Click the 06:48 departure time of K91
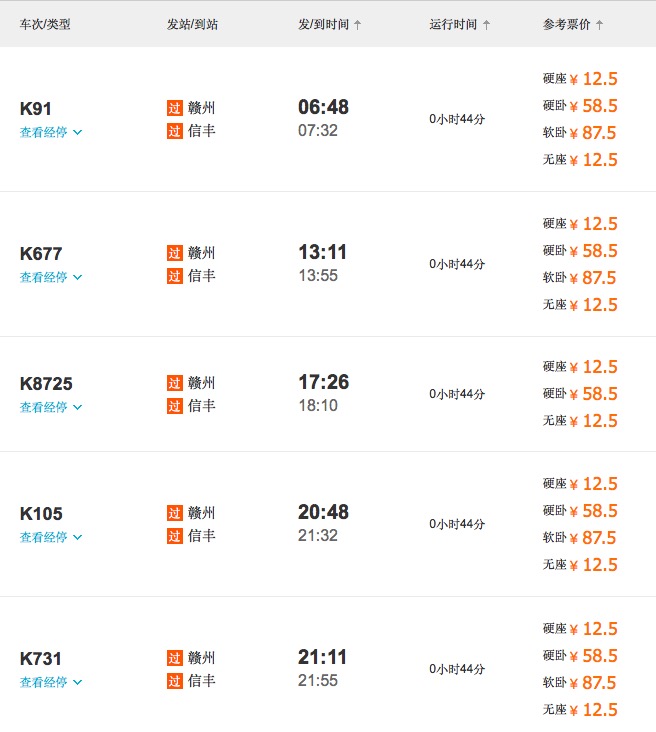This screenshot has width=656, height=732. (323, 107)
